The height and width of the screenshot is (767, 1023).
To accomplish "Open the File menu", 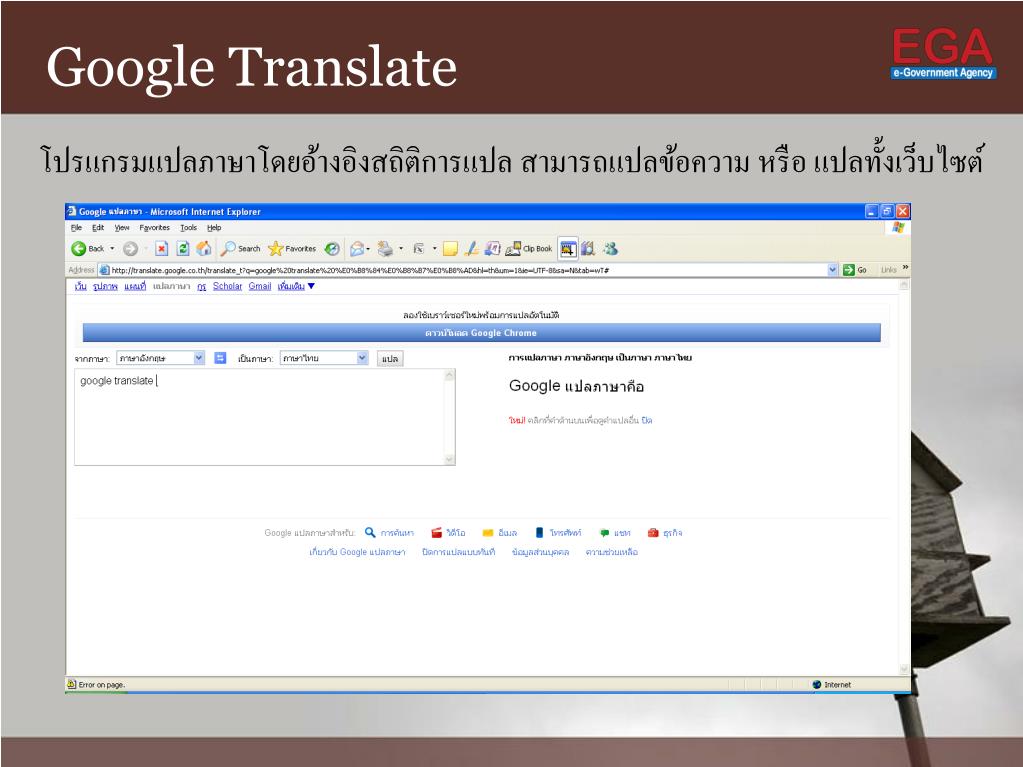I will click(x=76, y=228).
